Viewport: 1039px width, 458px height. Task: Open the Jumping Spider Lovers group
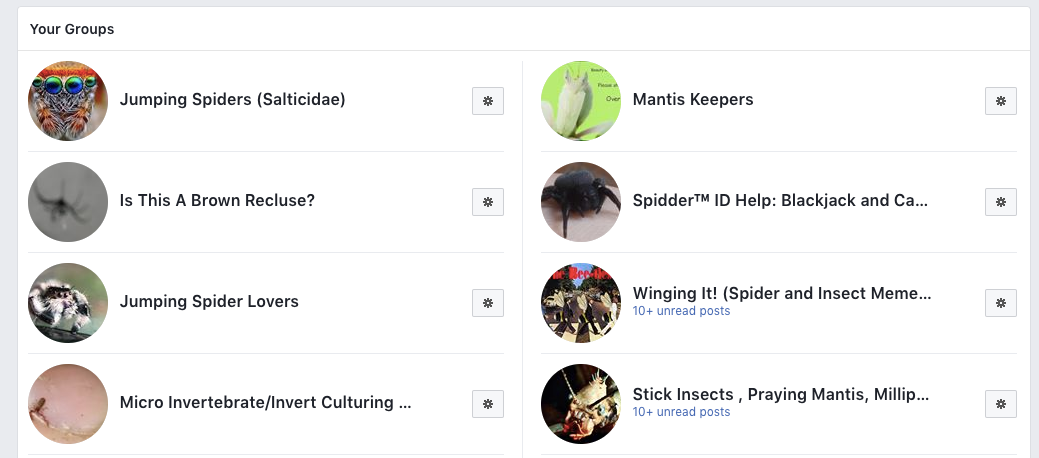pos(209,302)
